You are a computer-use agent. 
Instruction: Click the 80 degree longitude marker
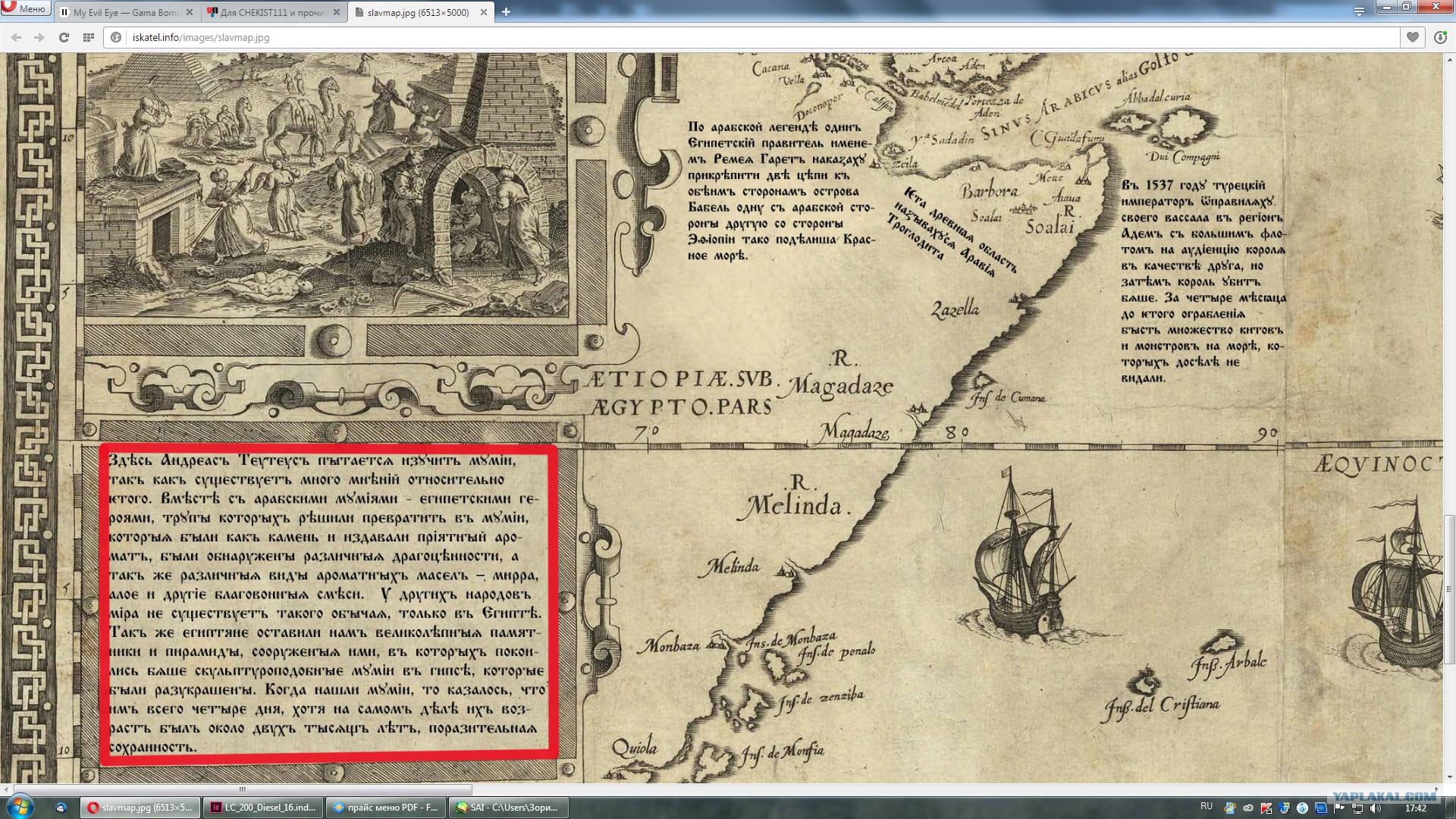click(x=957, y=432)
